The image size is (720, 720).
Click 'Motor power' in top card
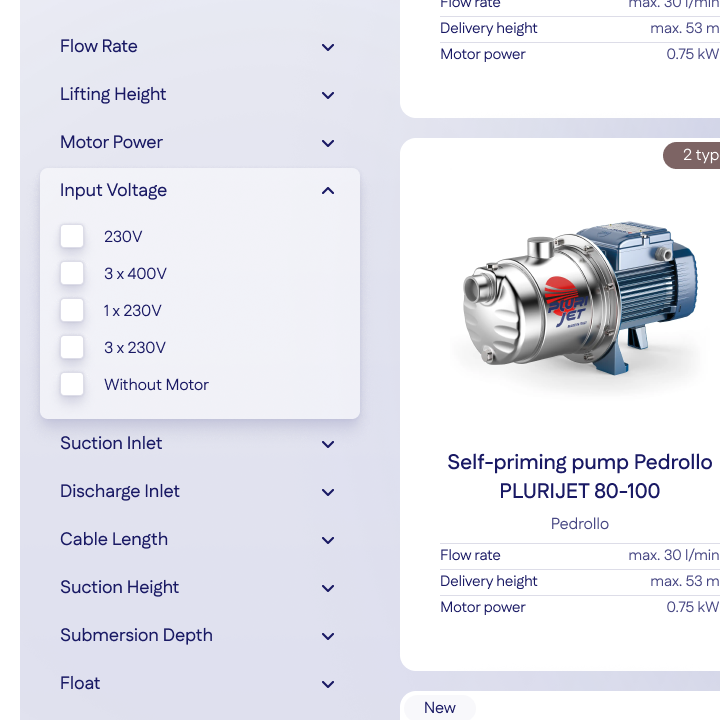point(483,55)
